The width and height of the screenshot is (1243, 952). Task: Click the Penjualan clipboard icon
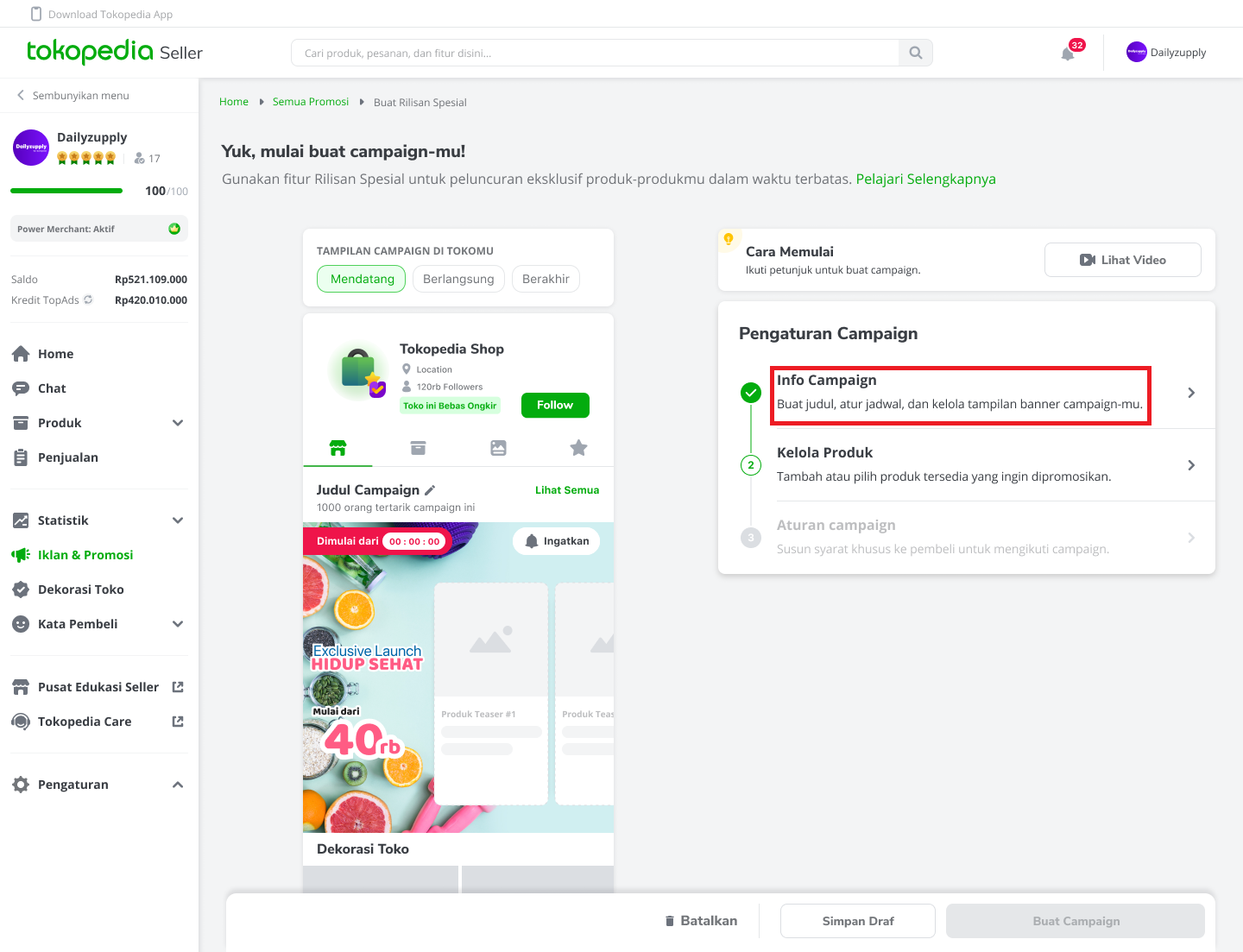pos(21,457)
